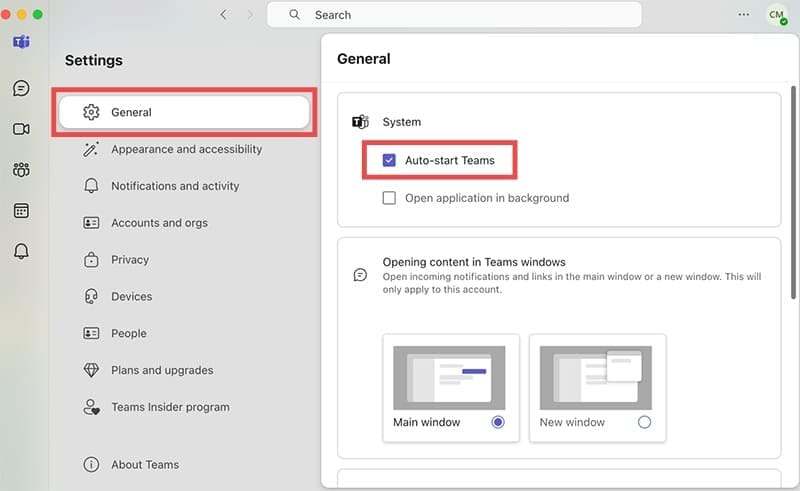Click the New window preview thumbnail
The width and height of the screenshot is (800, 491).
(x=595, y=378)
